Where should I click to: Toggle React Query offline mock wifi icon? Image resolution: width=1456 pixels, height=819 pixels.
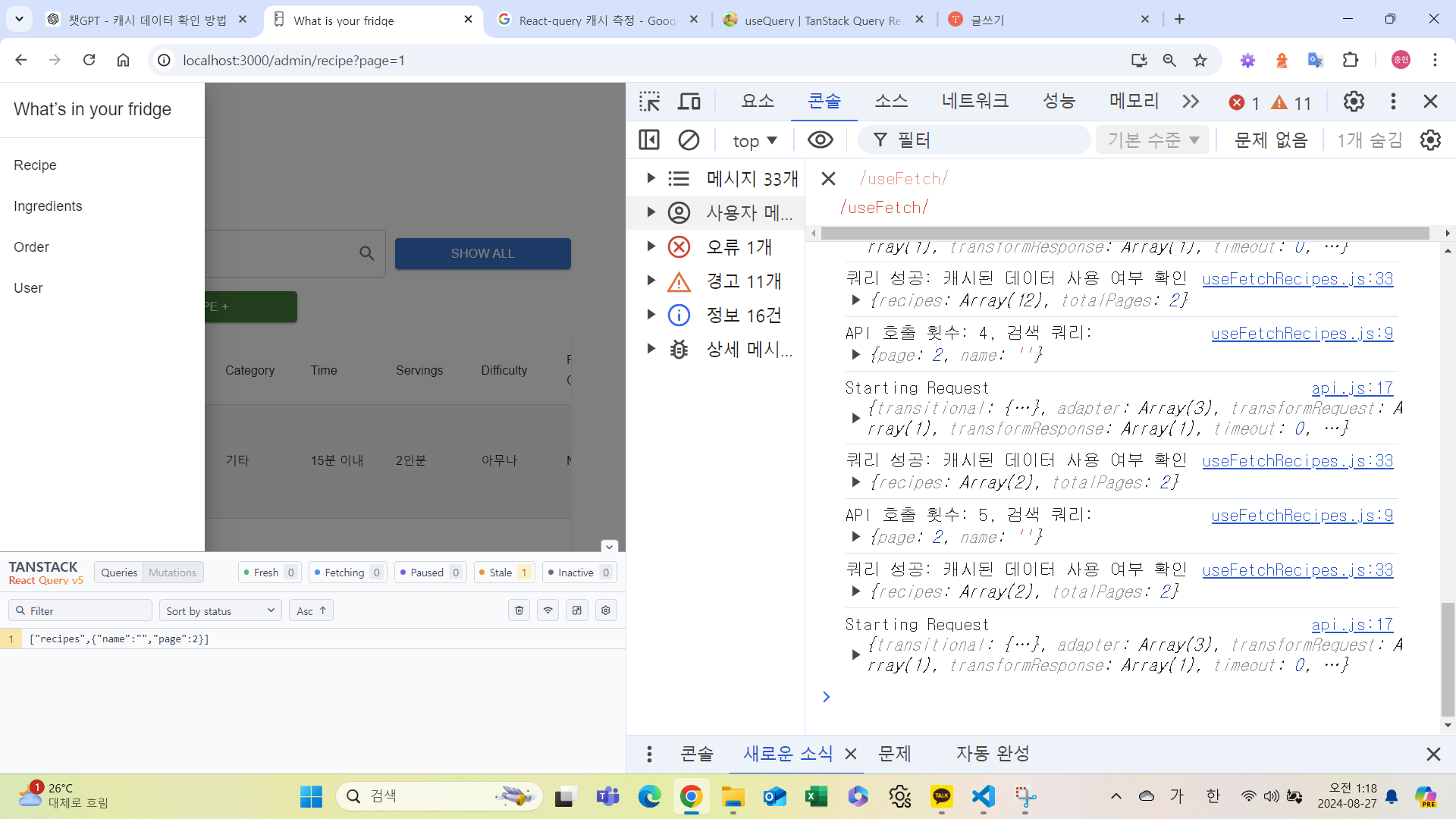point(548,610)
